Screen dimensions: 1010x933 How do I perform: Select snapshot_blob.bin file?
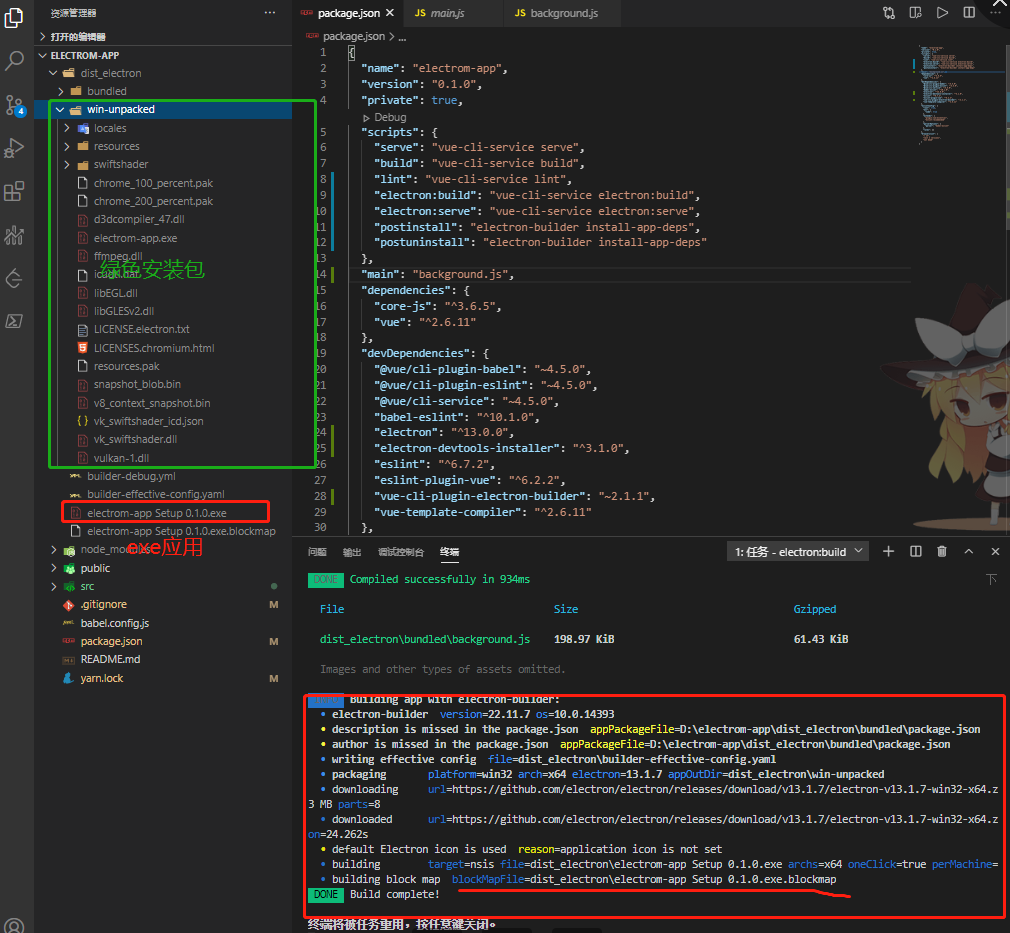164,385
